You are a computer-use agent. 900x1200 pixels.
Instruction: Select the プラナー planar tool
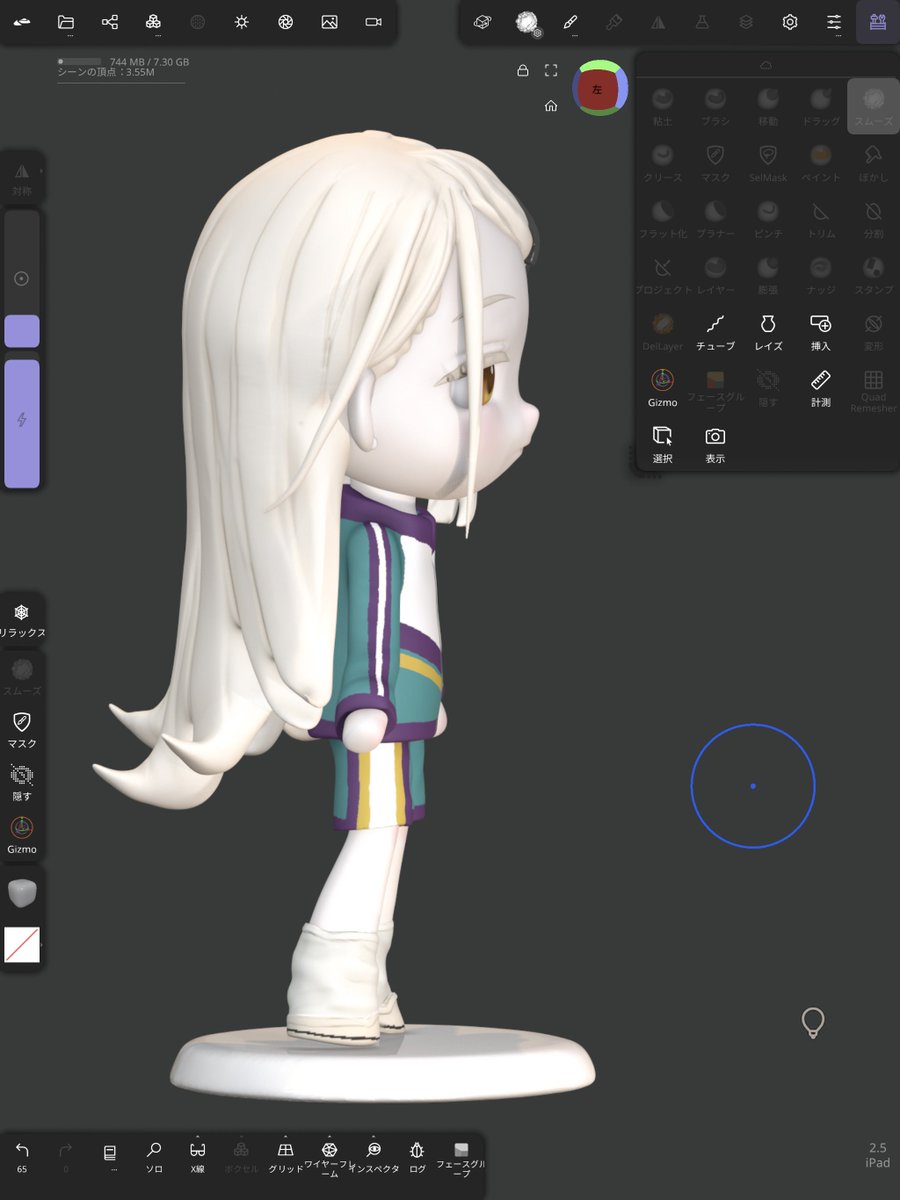[x=715, y=218]
